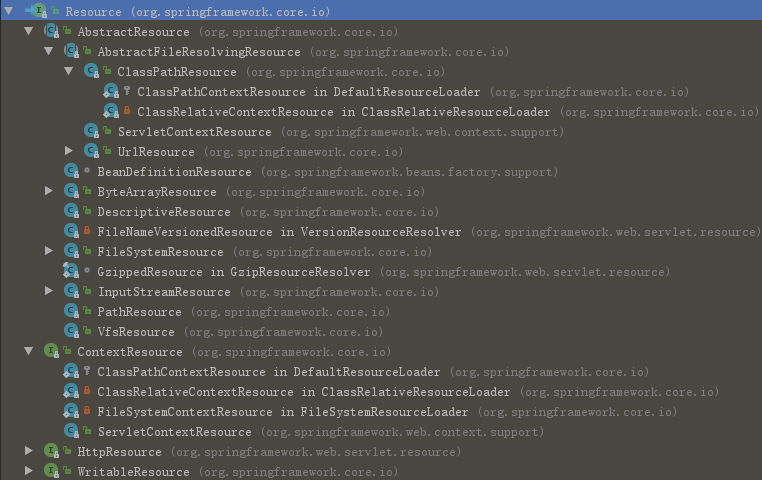The width and height of the screenshot is (762, 480).
Task: Collapse the AbstractFileResolvingResource node
Action: [48, 51]
